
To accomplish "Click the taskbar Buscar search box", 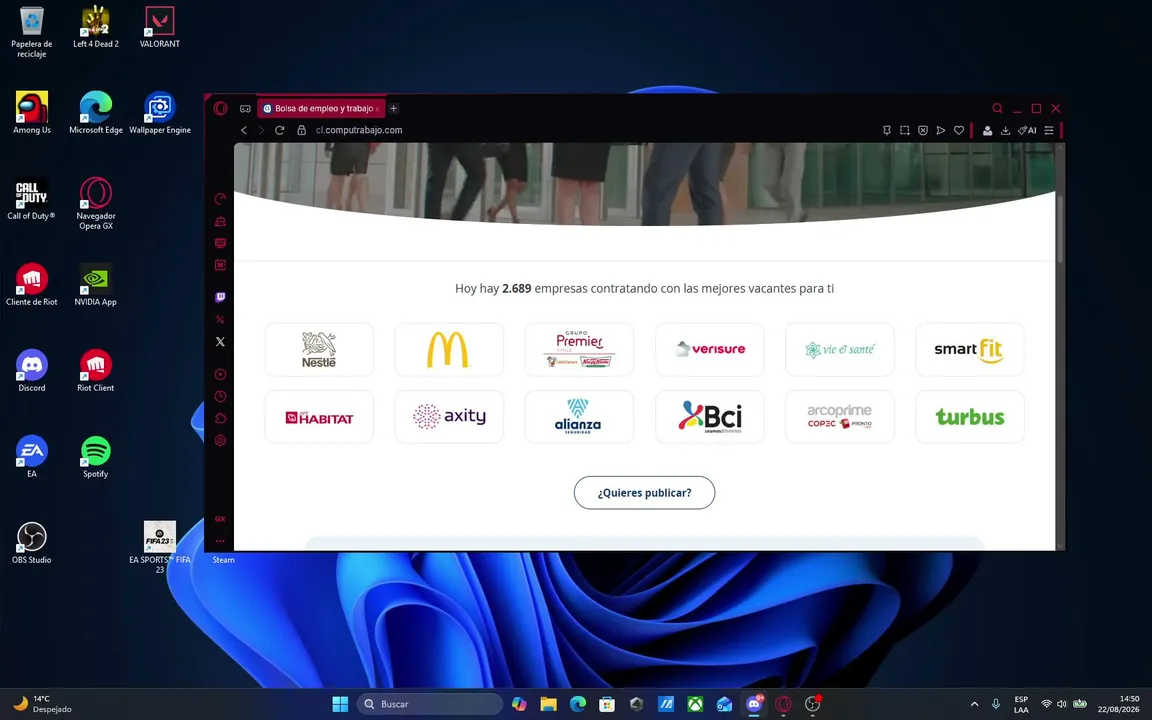I will (x=430, y=704).
